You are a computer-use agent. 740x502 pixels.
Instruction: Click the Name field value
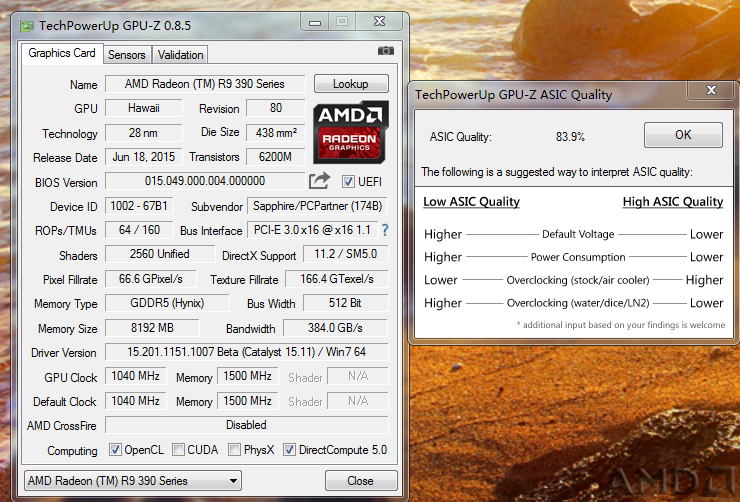pyautogui.click(x=205, y=84)
